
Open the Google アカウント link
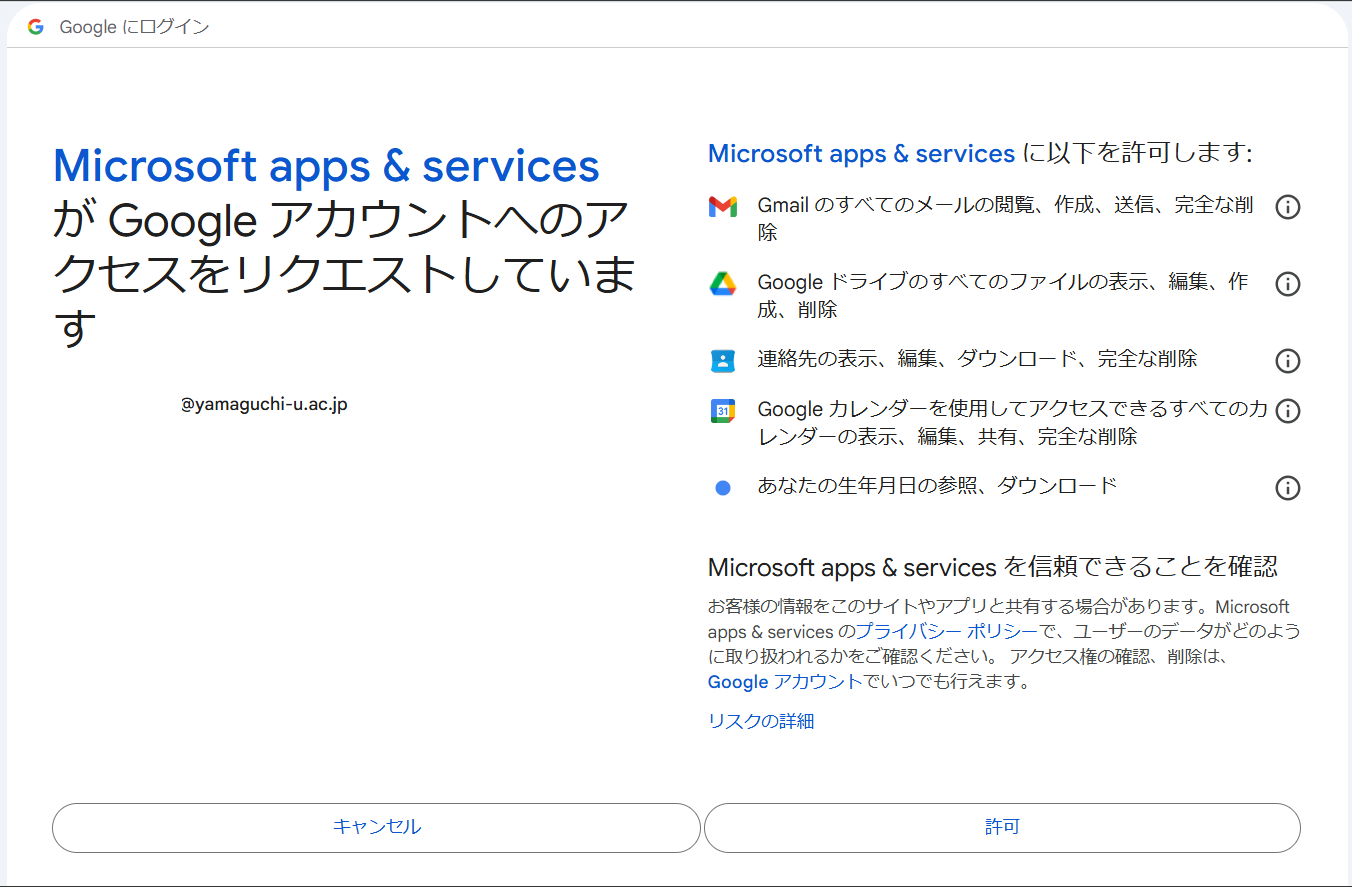785,682
